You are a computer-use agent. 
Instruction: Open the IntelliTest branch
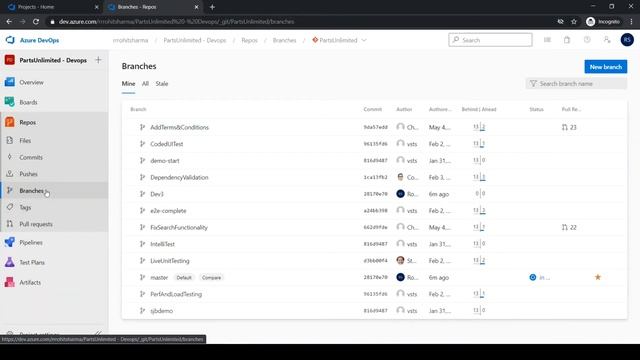(x=162, y=244)
